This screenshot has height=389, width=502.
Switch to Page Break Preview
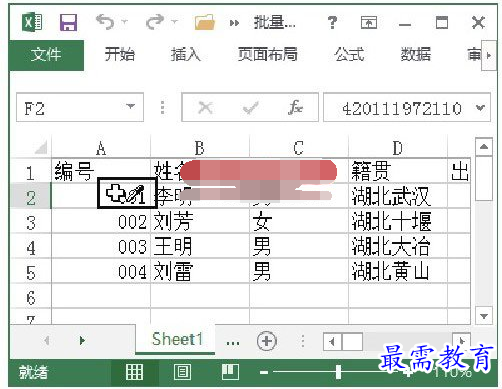[230, 372]
